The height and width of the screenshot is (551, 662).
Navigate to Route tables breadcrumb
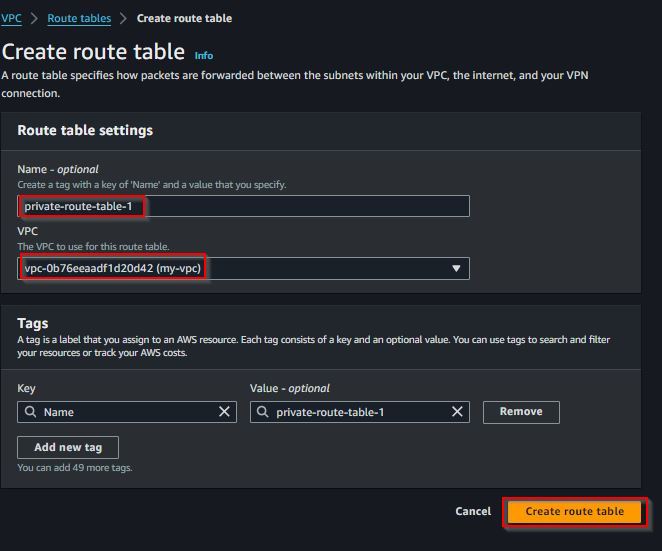click(x=79, y=18)
